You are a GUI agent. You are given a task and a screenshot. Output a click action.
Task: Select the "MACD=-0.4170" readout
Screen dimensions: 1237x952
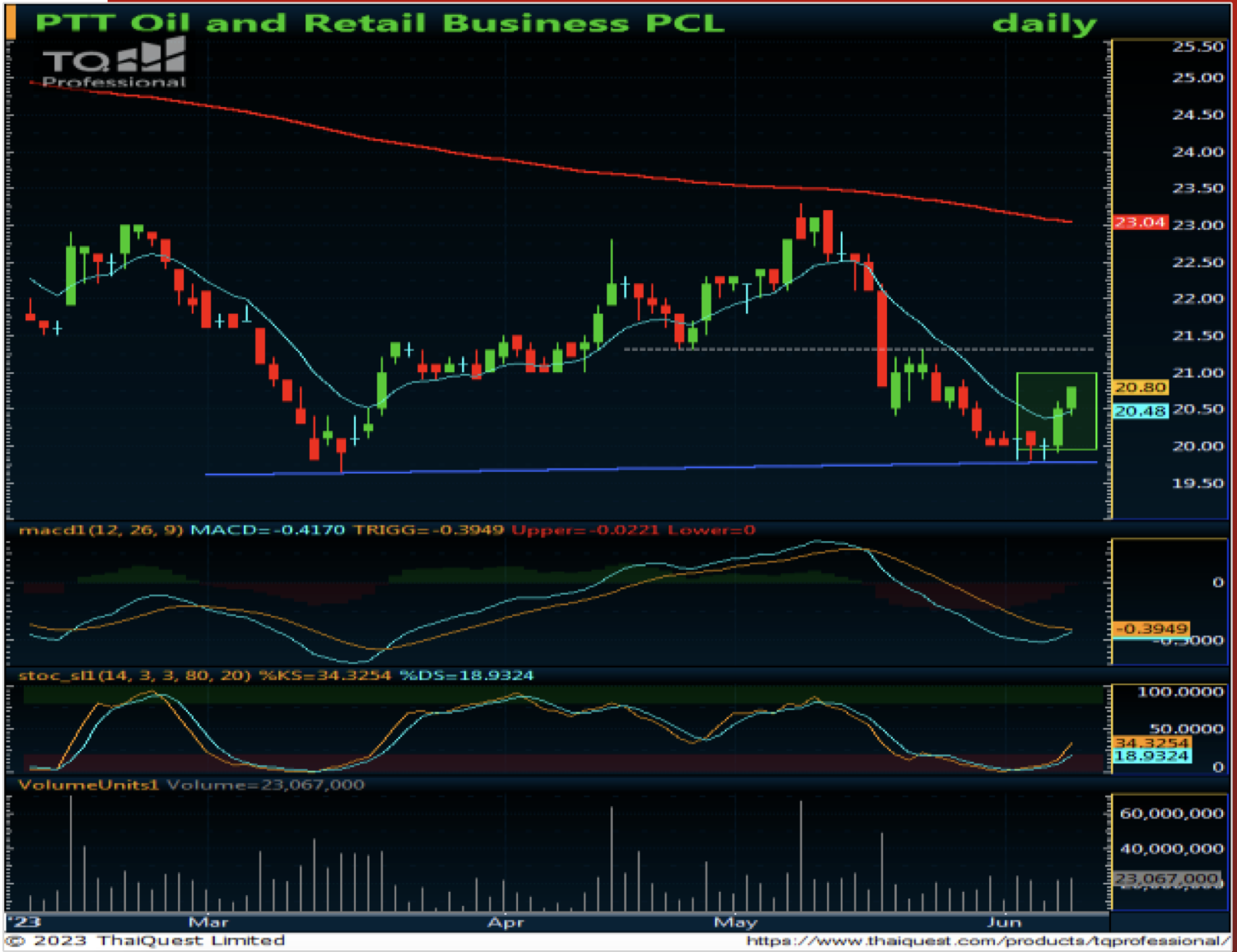pyautogui.click(x=268, y=530)
